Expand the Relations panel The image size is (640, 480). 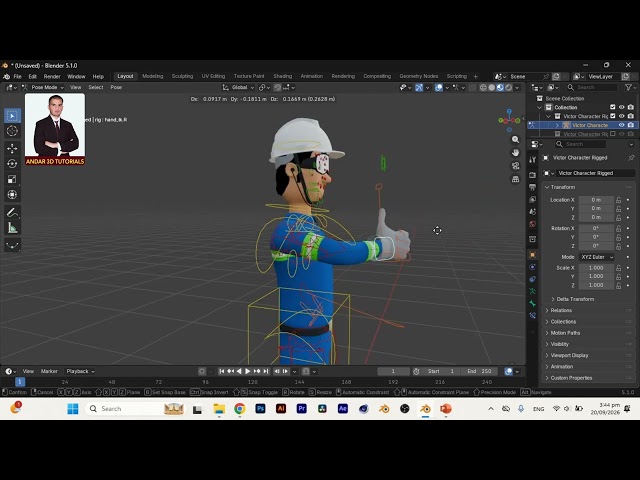click(561, 310)
